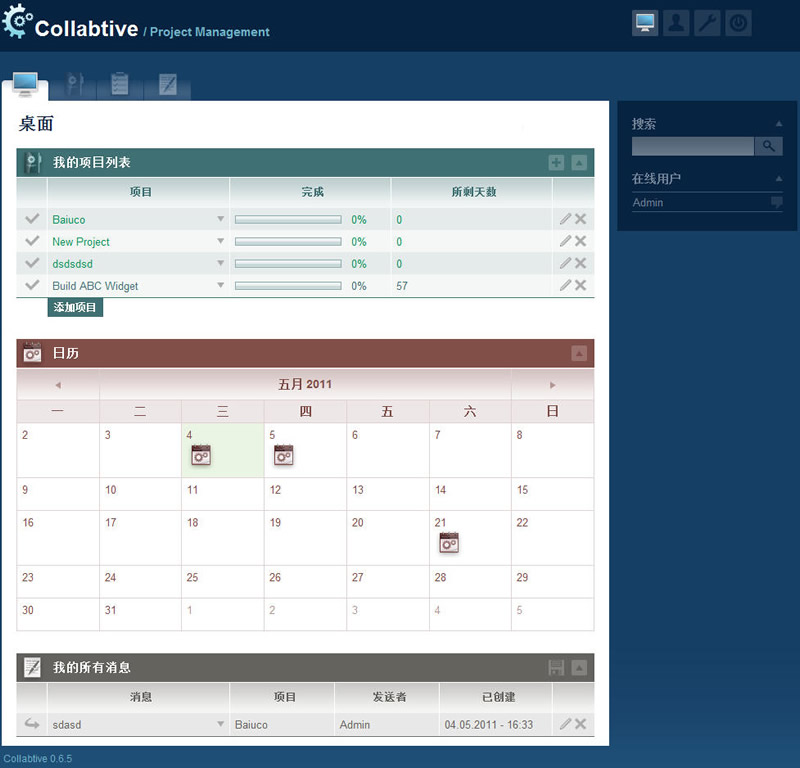Collapse the 我的所有消息 panel
This screenshot has width=800, height=768.
(x=579, y=667)
